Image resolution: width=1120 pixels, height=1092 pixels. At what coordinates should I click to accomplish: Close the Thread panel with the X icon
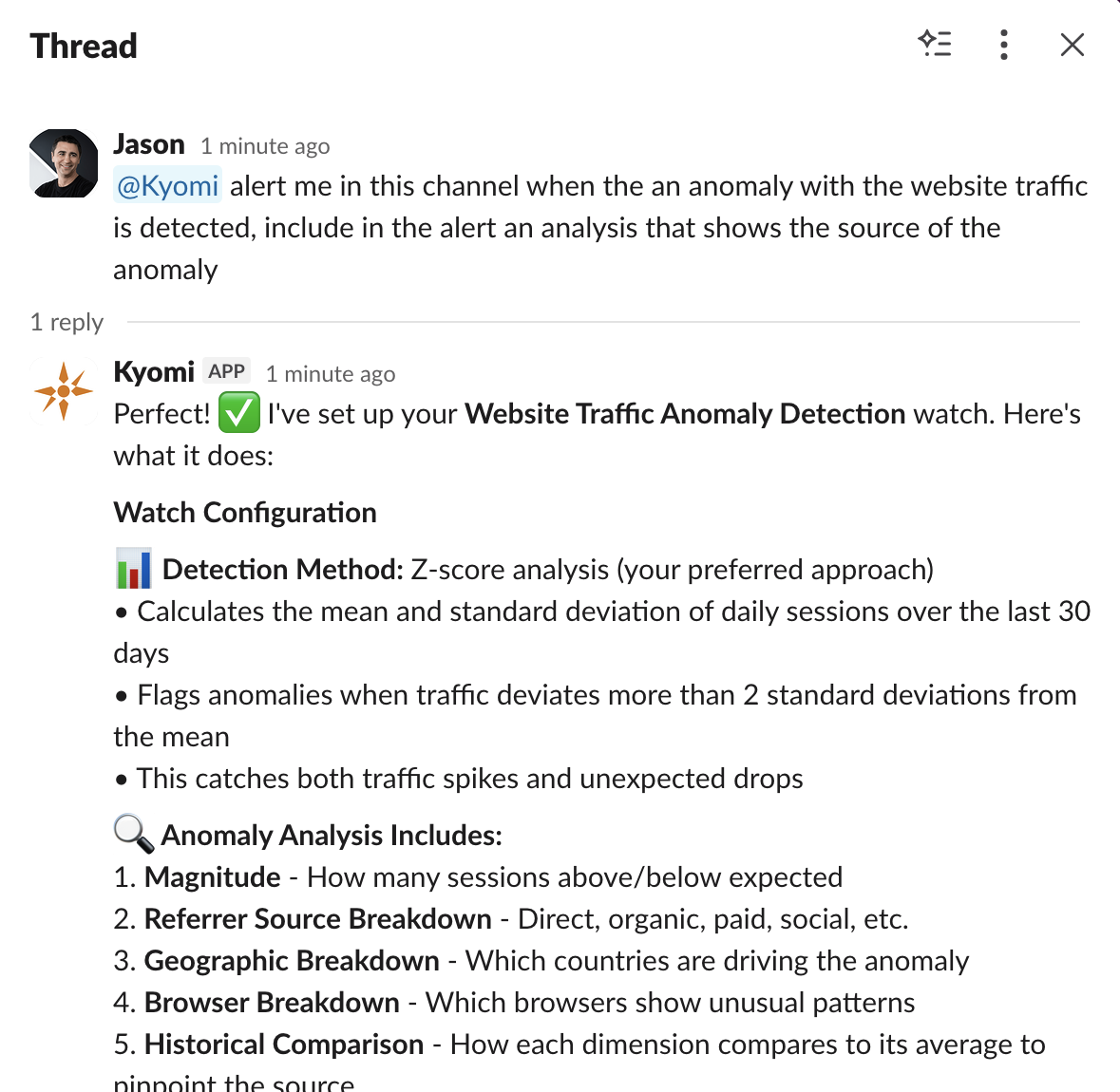pyautogui.click(x=1072, y=44)
